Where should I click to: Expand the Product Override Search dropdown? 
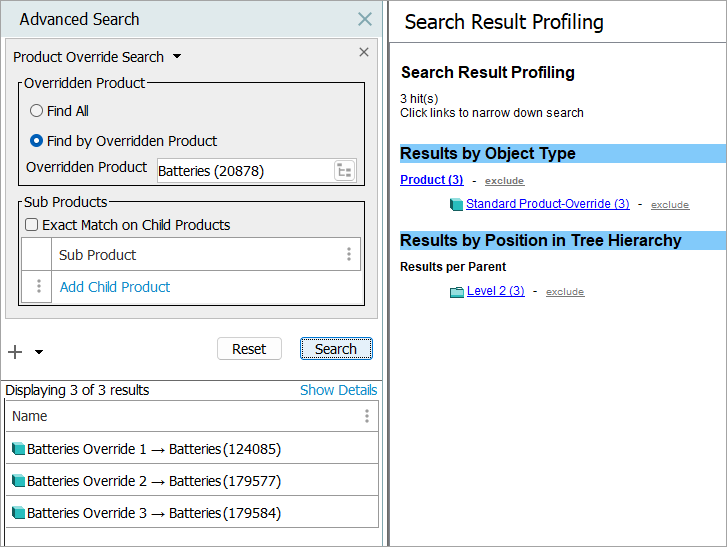point(177,57)
